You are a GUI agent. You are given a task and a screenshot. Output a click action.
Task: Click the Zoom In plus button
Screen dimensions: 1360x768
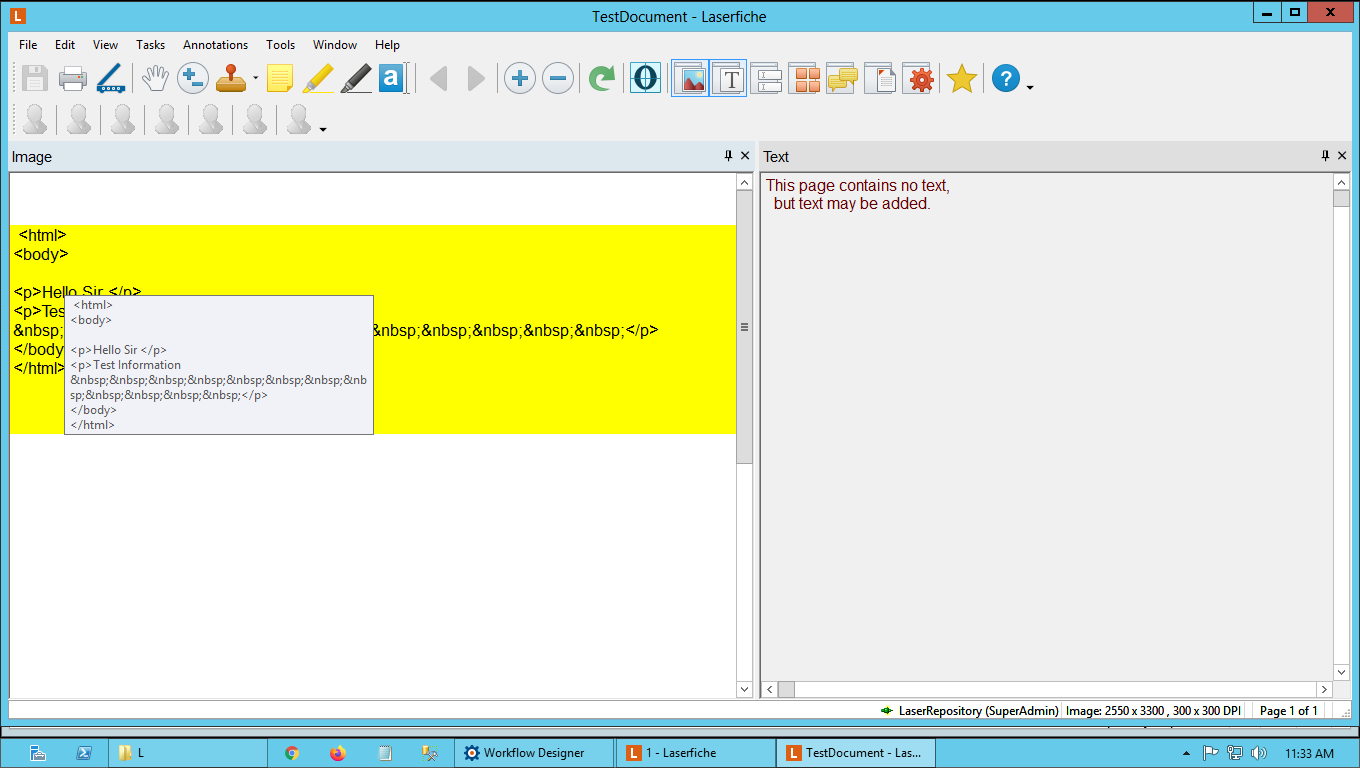tap(519, 78)
